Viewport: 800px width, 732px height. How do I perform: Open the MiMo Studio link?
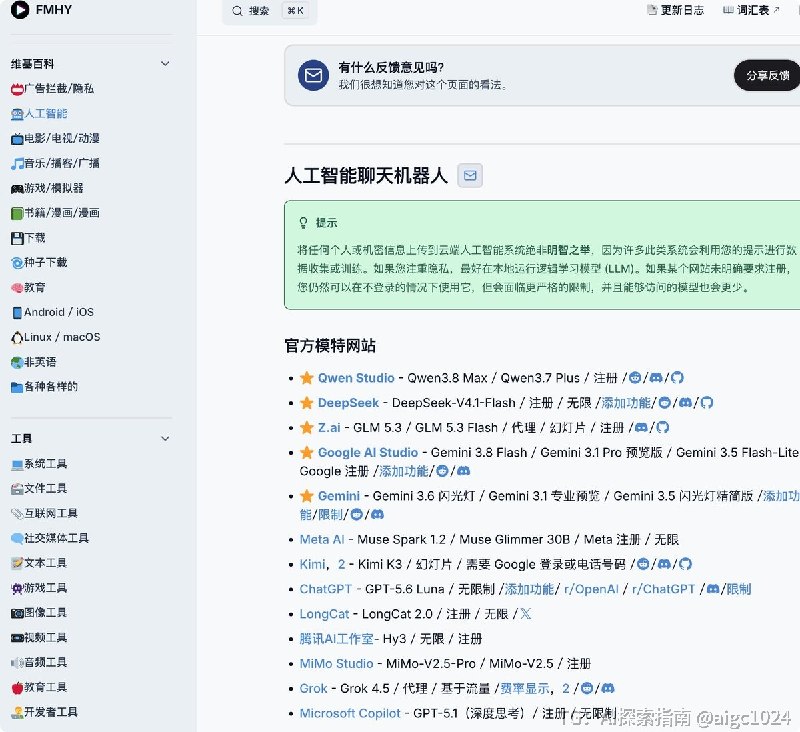coord(337,664)
